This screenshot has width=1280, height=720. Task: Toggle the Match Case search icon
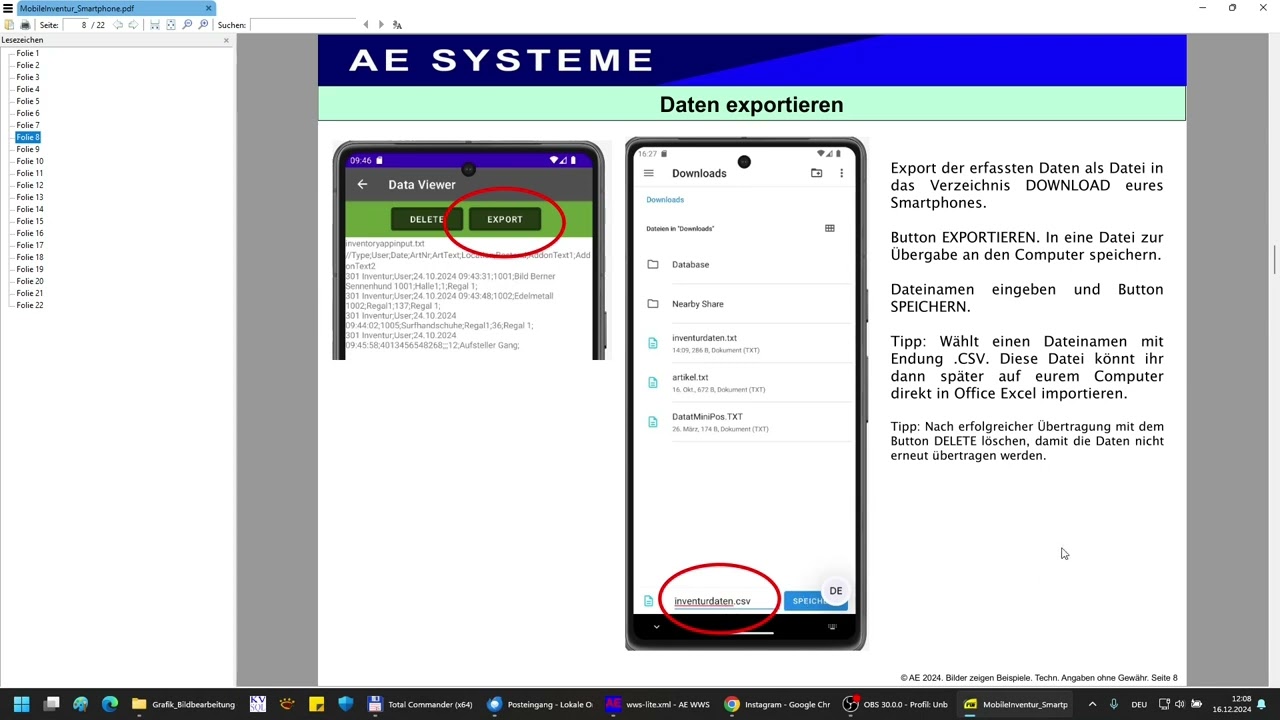[x=397, y=25]
